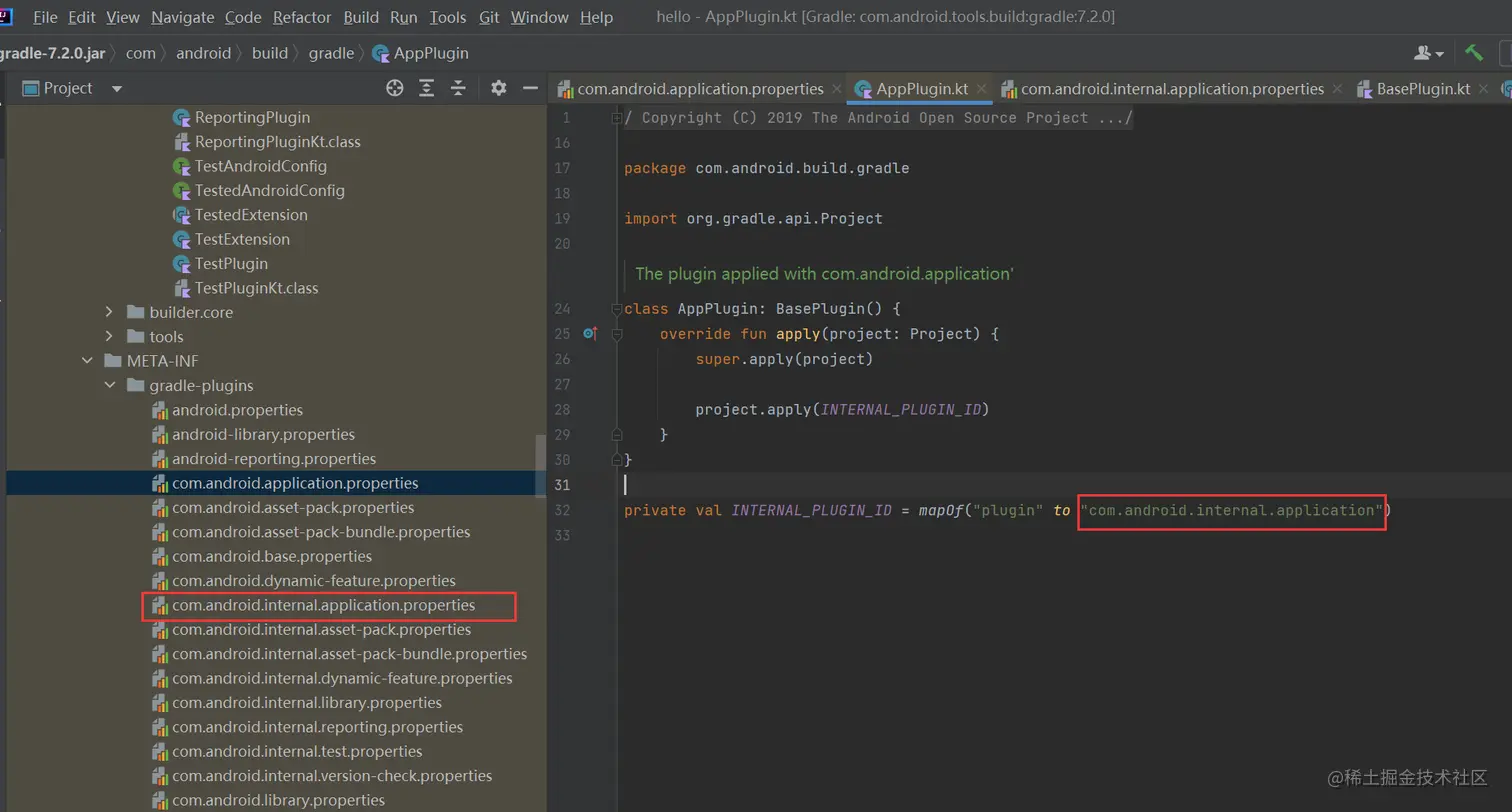This screenshot has height=812, width=1512.
Task: Open the Git menu
Action: click(489, 18)
